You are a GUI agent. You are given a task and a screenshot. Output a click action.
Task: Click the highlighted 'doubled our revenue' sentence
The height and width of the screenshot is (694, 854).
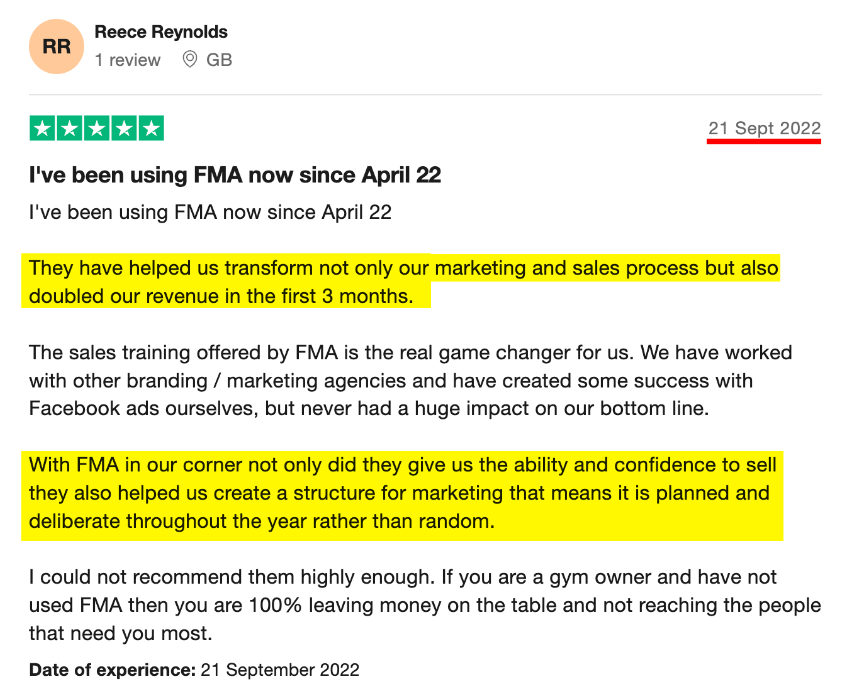pyautogui.click(x=404, y=282)
